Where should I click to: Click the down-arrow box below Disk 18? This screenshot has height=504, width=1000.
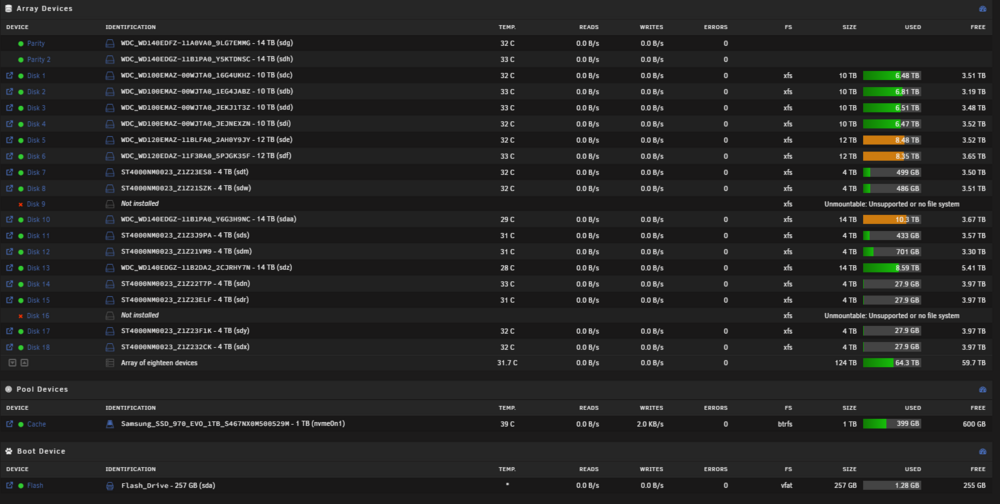[12, 363]
